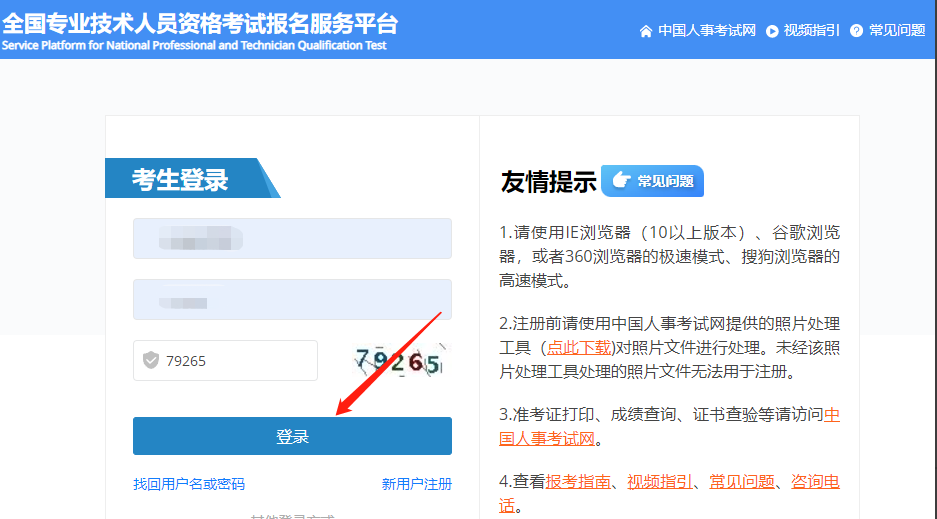Open 中国人事考试网 from the top navigation
Image resolution: width=937 pixels, height=519 pixels.
pos(706,31)
